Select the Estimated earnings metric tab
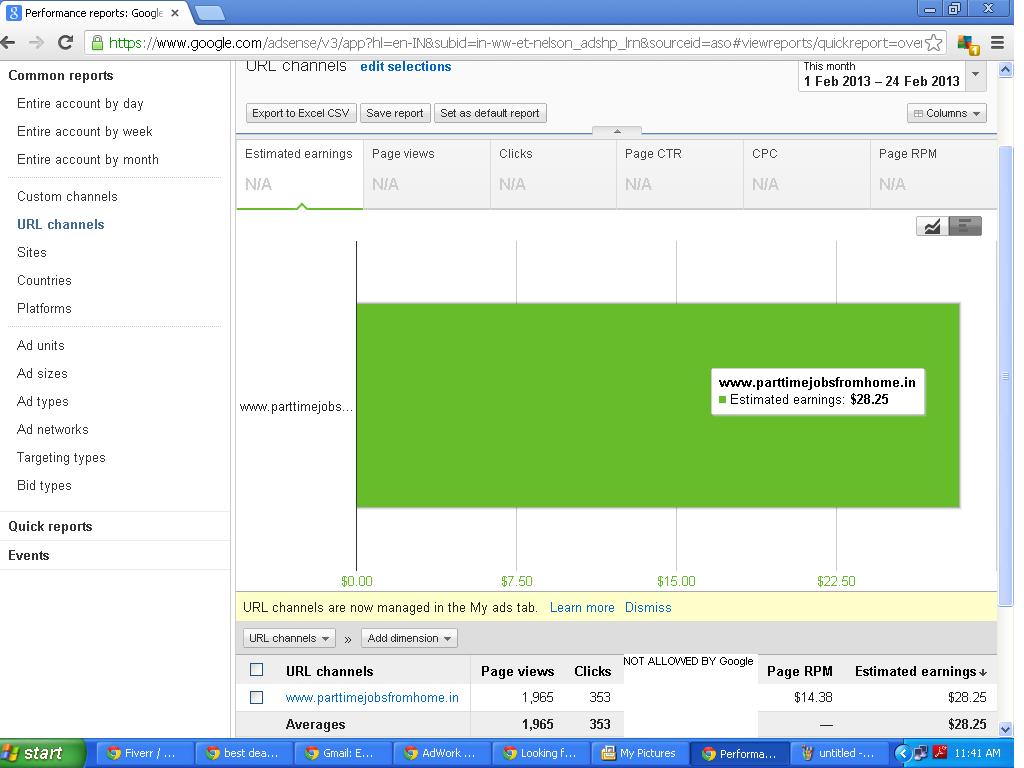This screenshot has width=1024, height=768. (x=299, y=174)
